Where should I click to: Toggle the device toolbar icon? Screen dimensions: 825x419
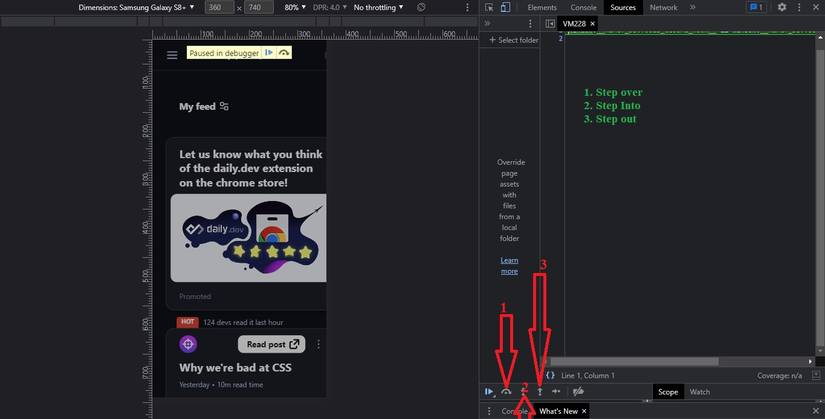coord(505,7)
